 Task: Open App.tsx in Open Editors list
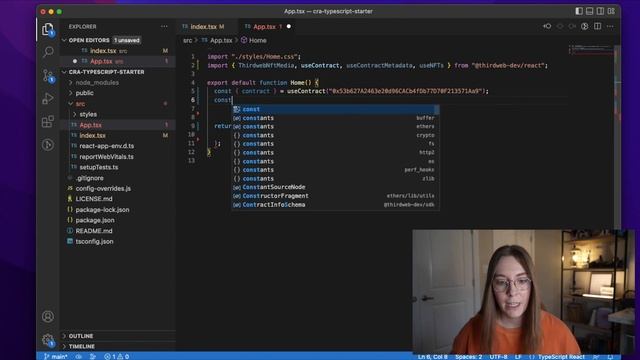[118, 61]
